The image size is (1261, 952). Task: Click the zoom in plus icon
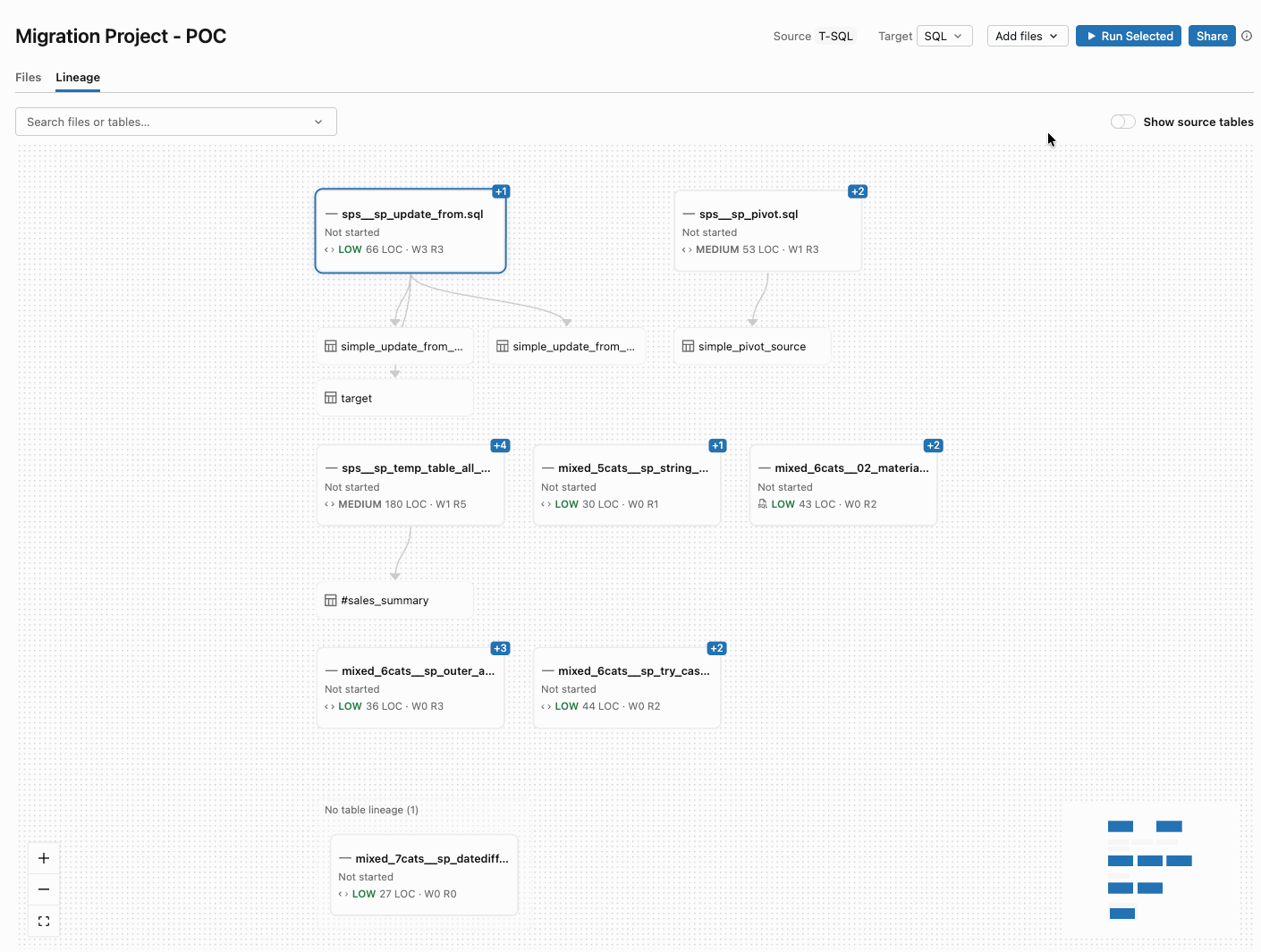click(x=44, y=858)
